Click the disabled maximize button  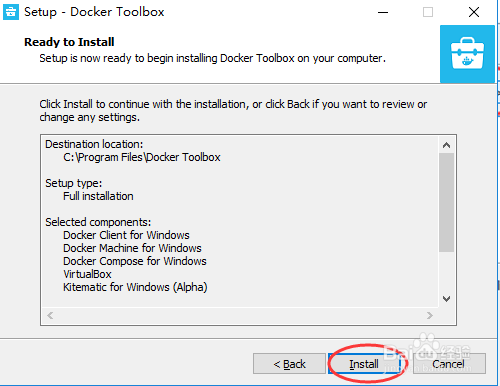click(428, 12)
